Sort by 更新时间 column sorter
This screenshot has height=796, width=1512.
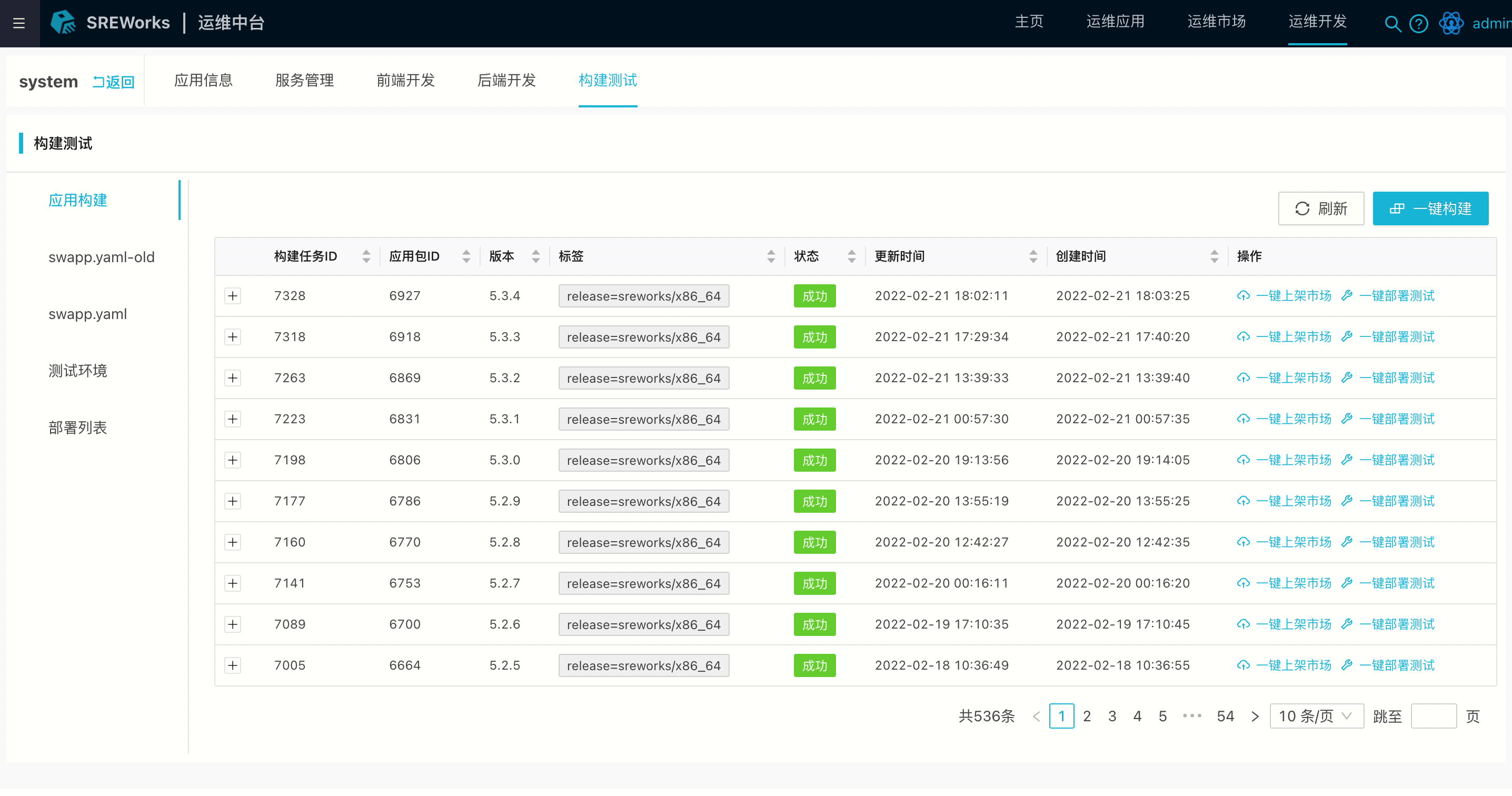point(1033,256)
